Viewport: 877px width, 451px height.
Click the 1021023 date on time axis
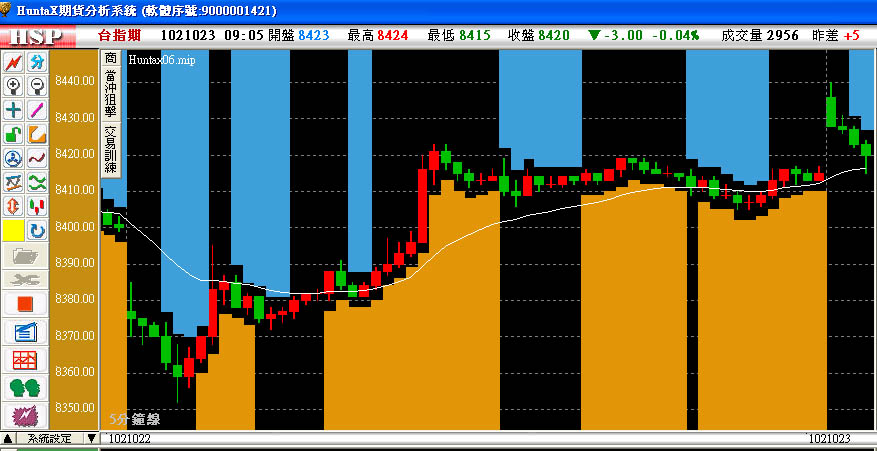829,439
